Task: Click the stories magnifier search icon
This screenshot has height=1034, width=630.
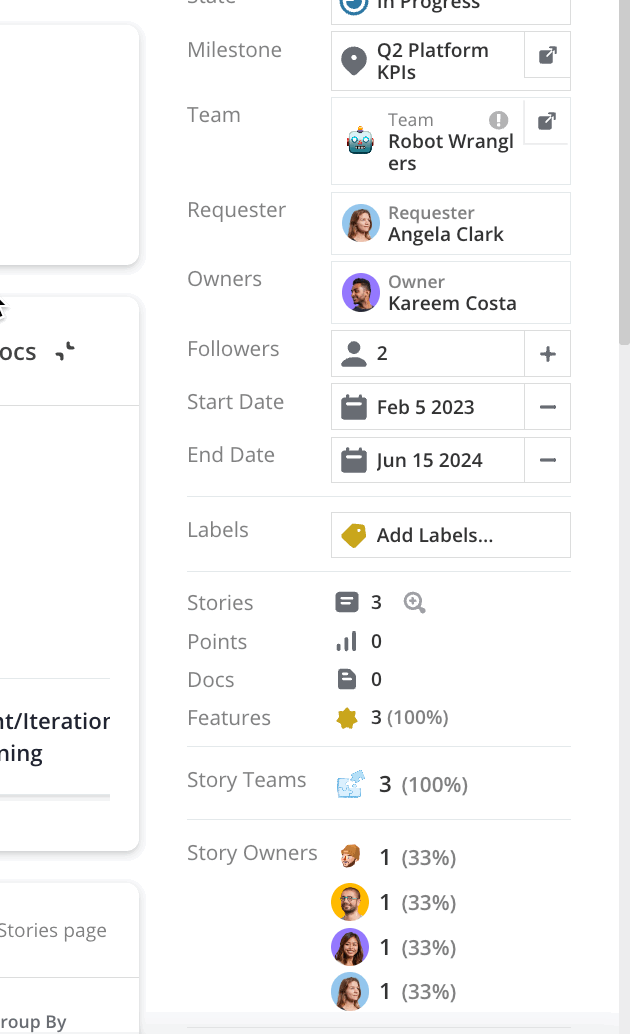Action: tap(414, 602)
